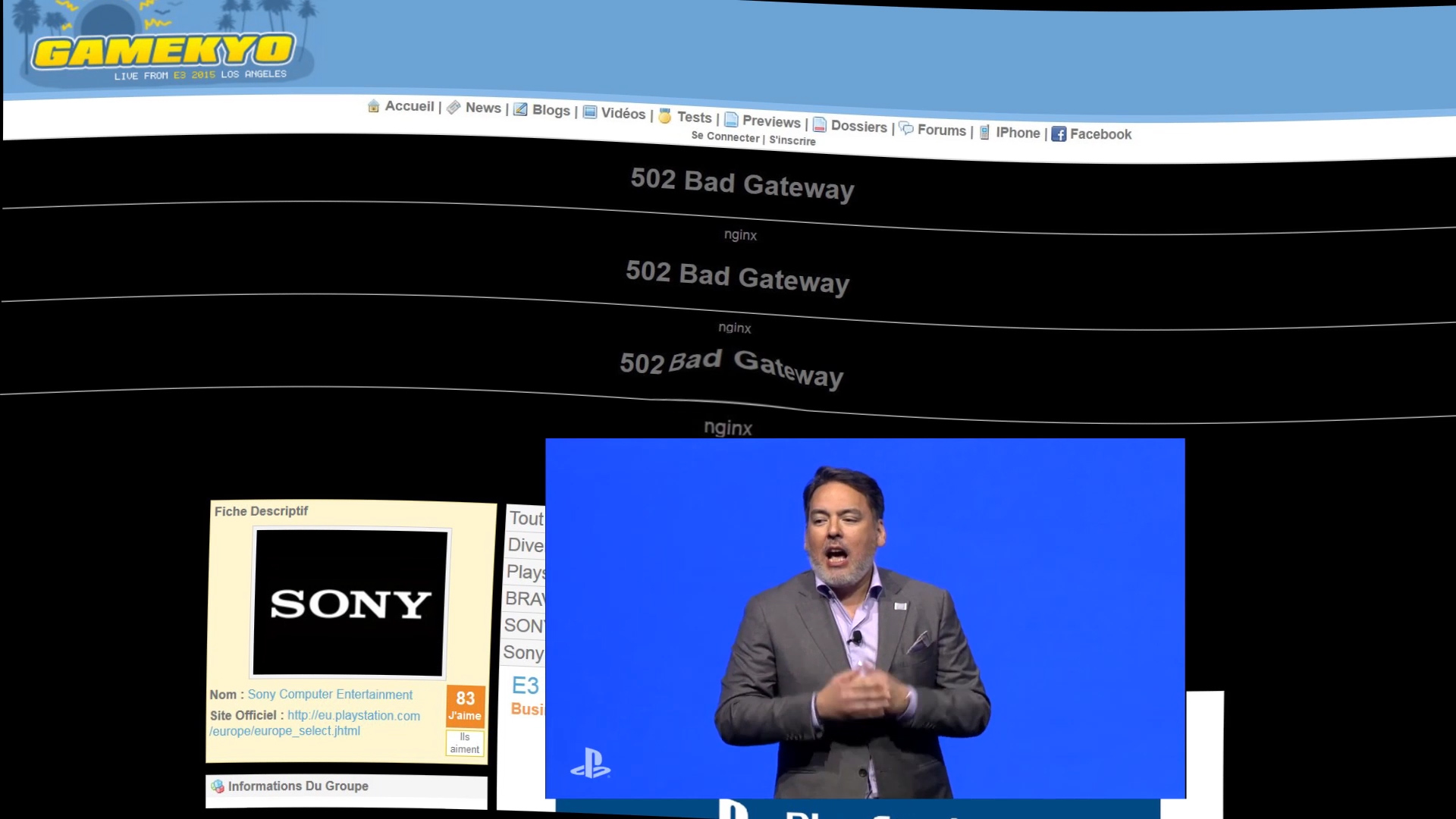This screenshot has width=1456, height=819.
Task: Open the News menu item
Action: pos(483,108)
